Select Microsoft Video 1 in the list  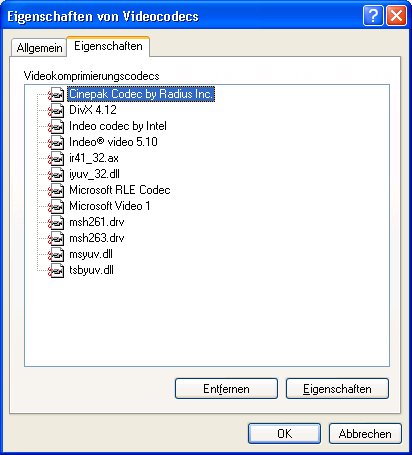(x=110, y=206)
